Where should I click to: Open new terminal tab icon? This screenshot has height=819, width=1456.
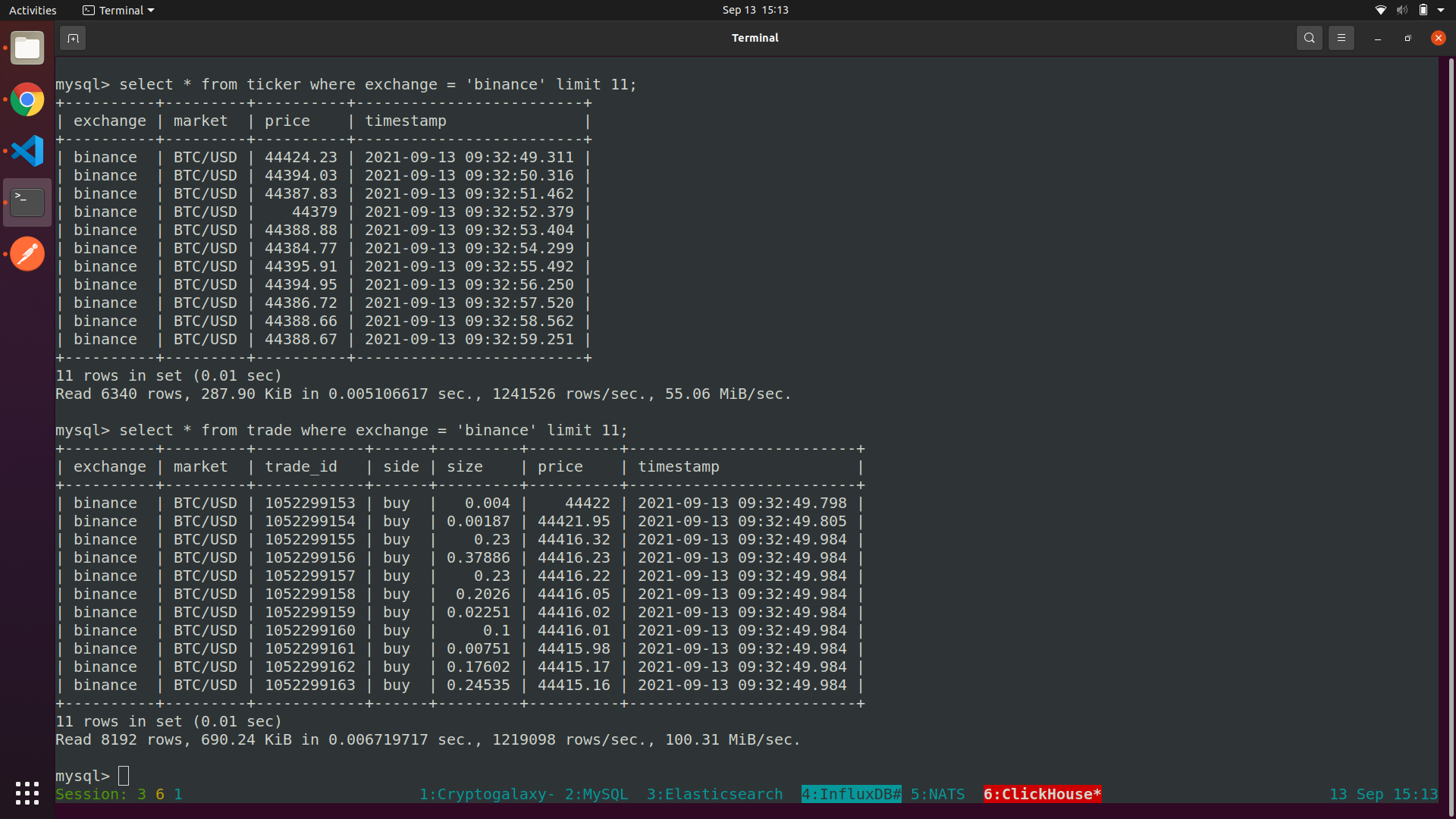(73, 38)
